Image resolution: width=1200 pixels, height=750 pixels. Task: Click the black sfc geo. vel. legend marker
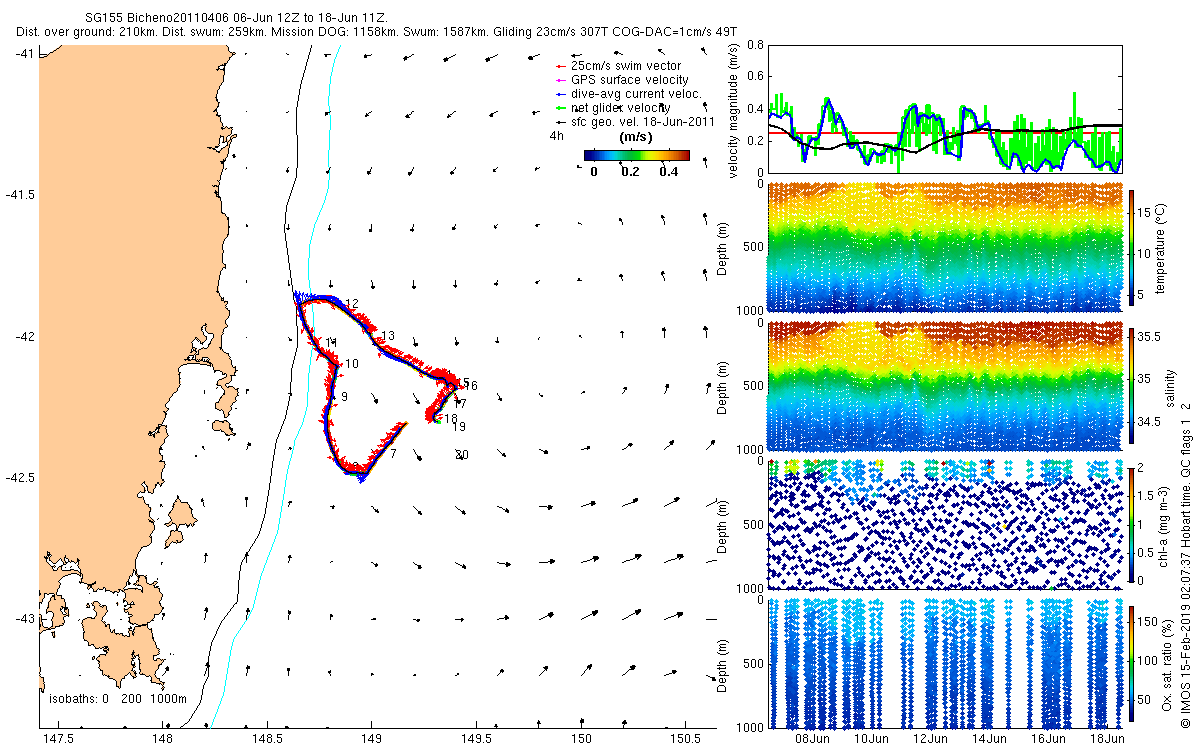(560, 122)
